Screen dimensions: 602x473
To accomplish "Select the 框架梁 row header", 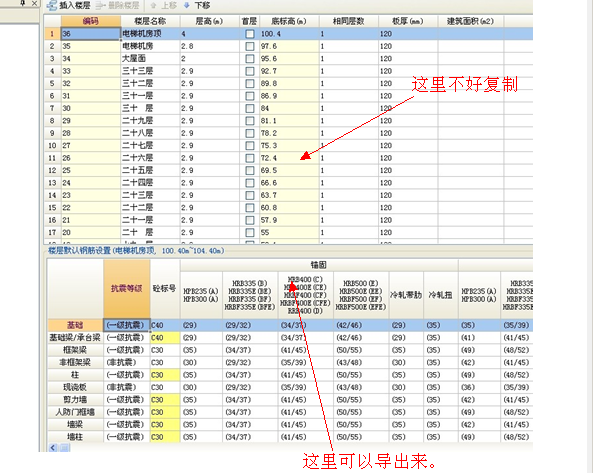I will click(x=75, y=350).
